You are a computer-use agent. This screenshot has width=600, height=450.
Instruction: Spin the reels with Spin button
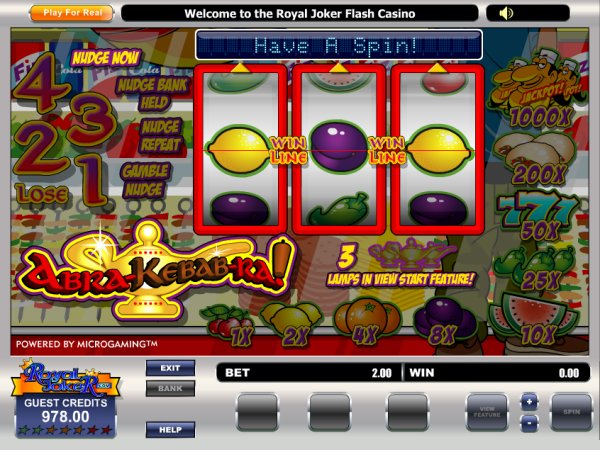coord(571,412)
